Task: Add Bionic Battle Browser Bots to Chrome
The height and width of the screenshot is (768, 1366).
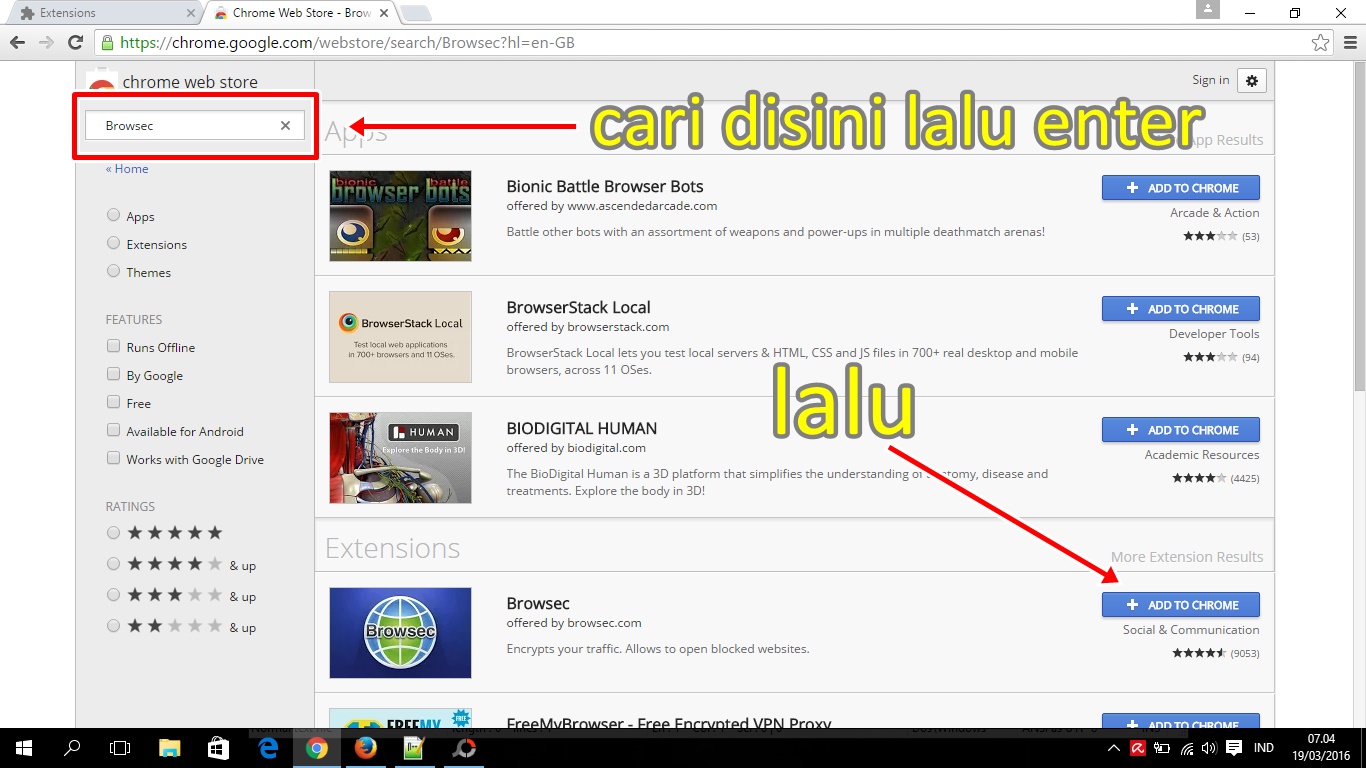Action: point(1180,188)
